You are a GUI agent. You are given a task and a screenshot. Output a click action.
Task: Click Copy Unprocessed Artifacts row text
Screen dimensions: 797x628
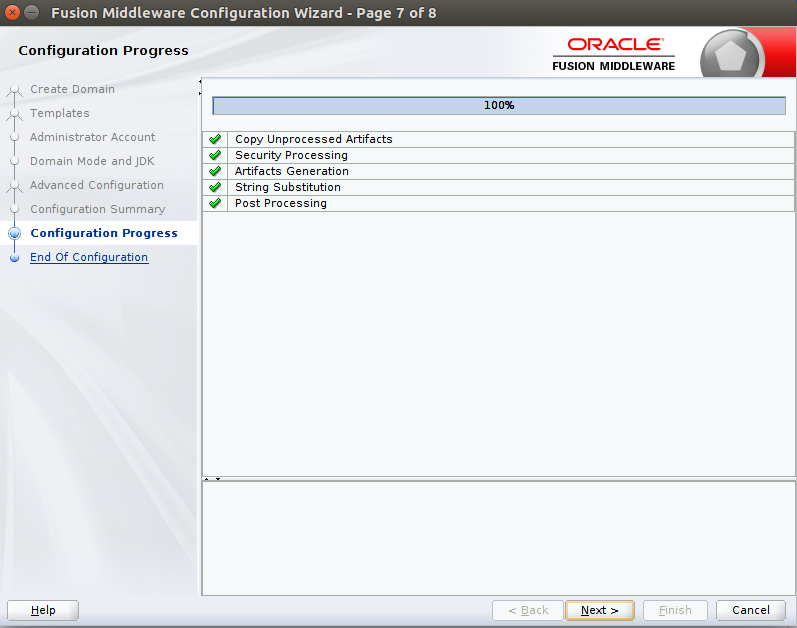pyautogui.click(x=314, y=139)
